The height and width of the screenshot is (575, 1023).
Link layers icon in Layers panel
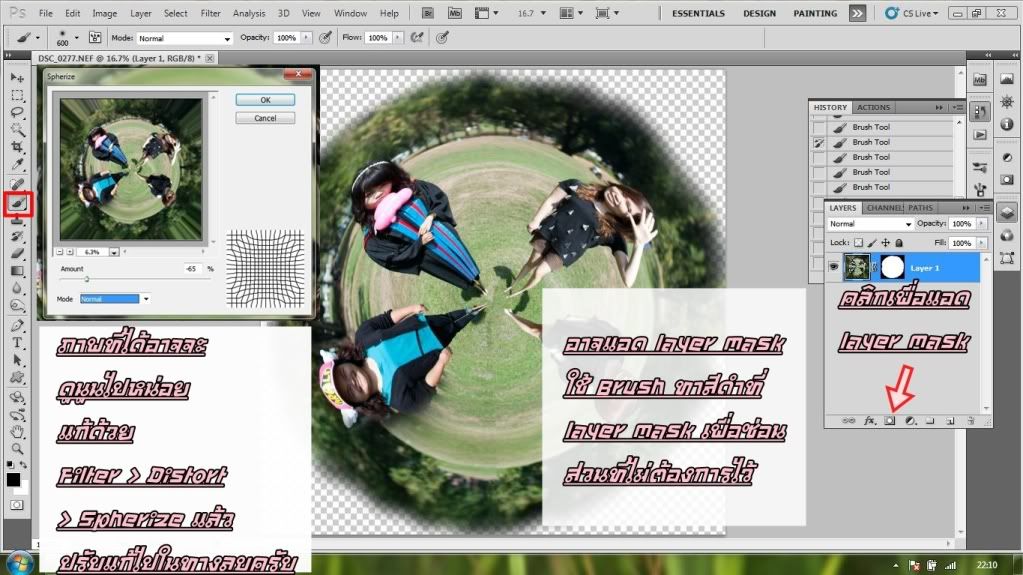(x=848, y=421)
